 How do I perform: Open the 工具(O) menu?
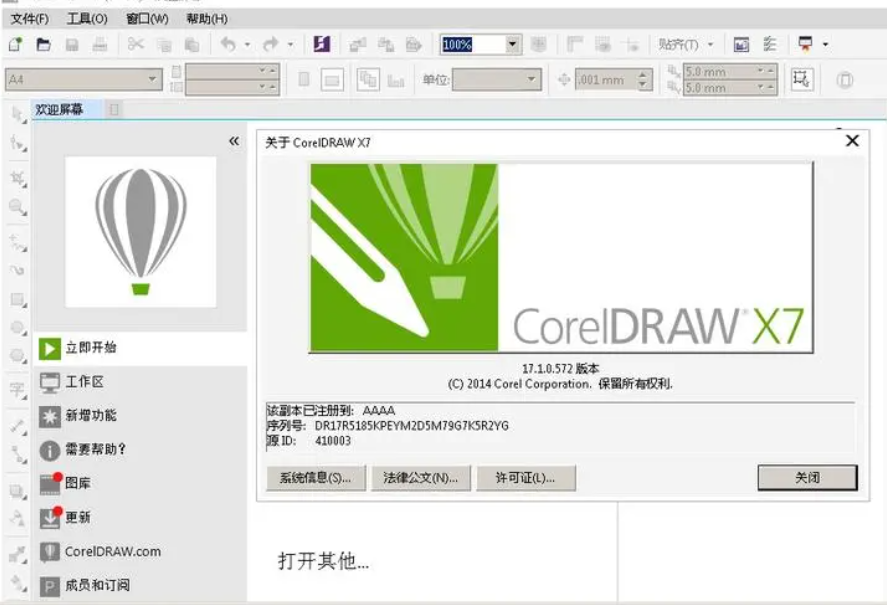coord(87,19)
